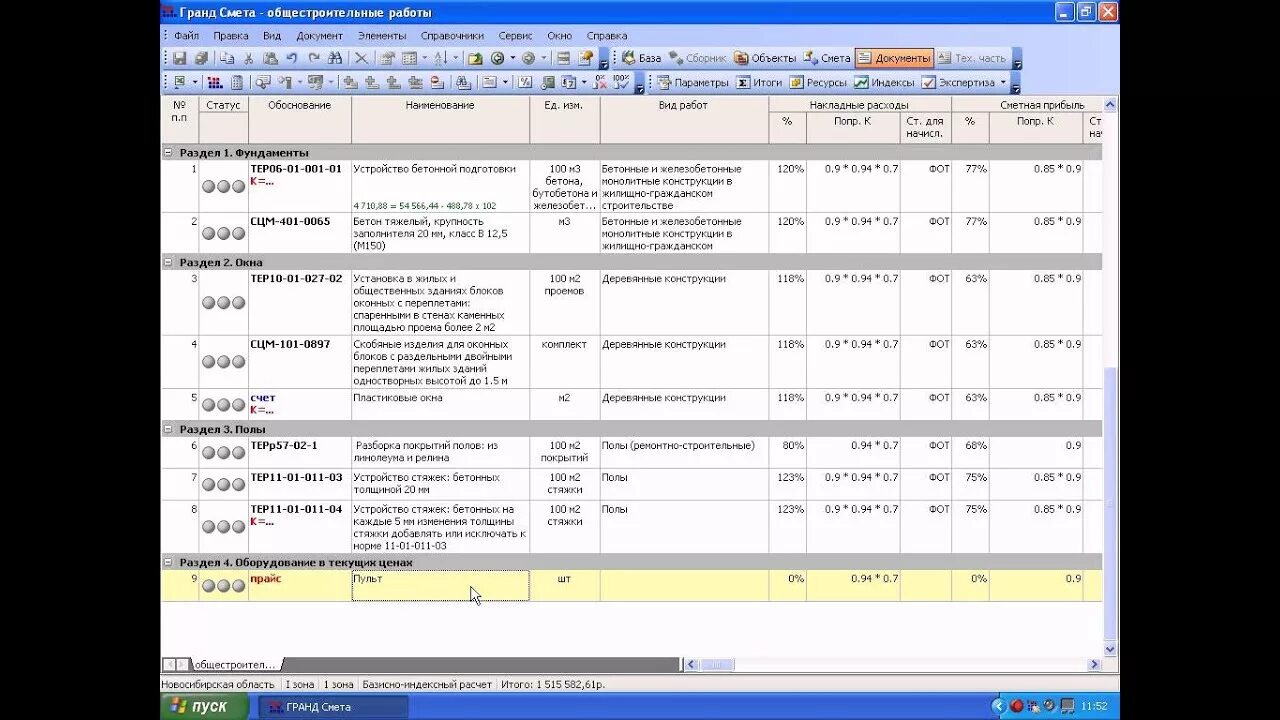Click the Paste clipboard icon
Screen dimensions: 1280x720
coord(270,58)
